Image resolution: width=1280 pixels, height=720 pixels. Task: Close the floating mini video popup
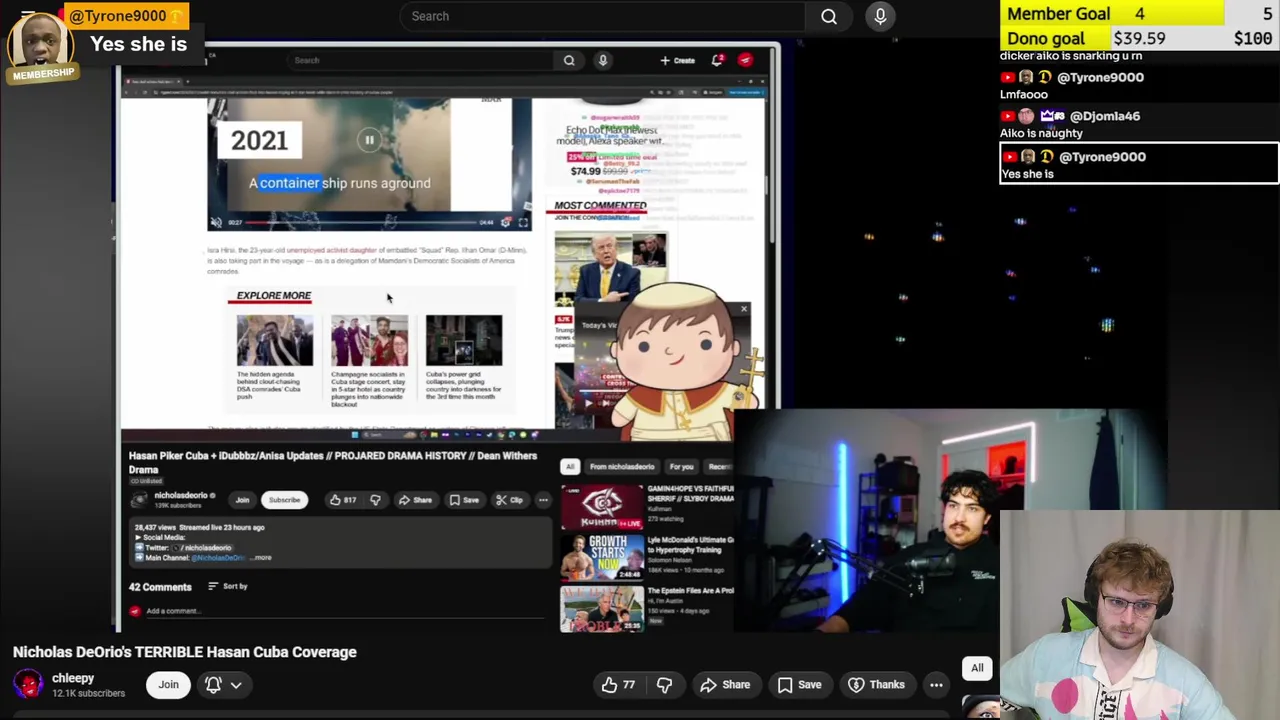(743, 309)
